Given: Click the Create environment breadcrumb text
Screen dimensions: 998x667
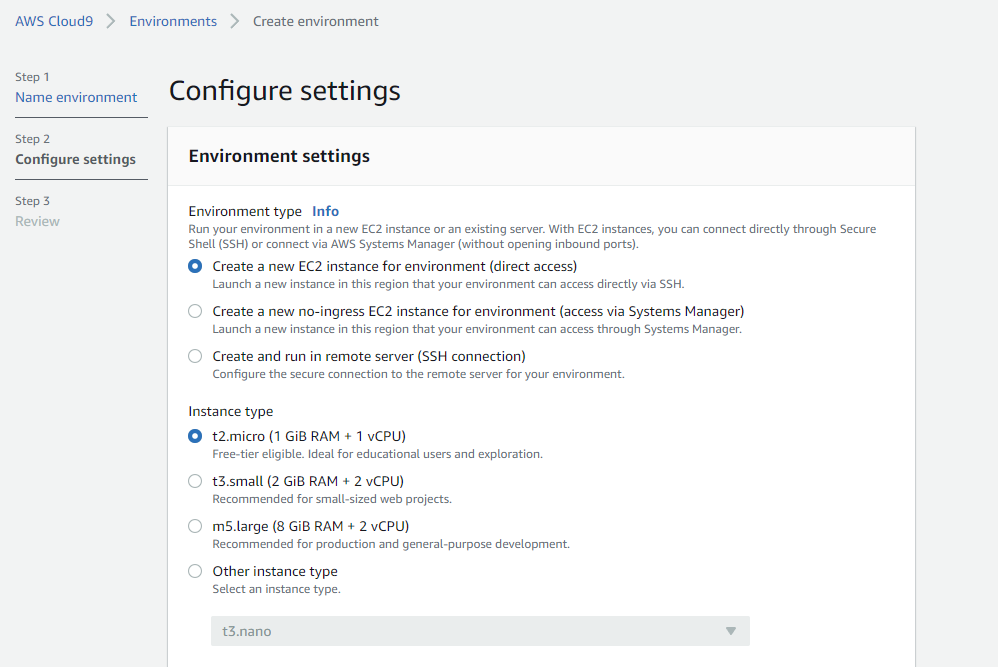Looking at the screenshot, I should (x=316, y=21).
